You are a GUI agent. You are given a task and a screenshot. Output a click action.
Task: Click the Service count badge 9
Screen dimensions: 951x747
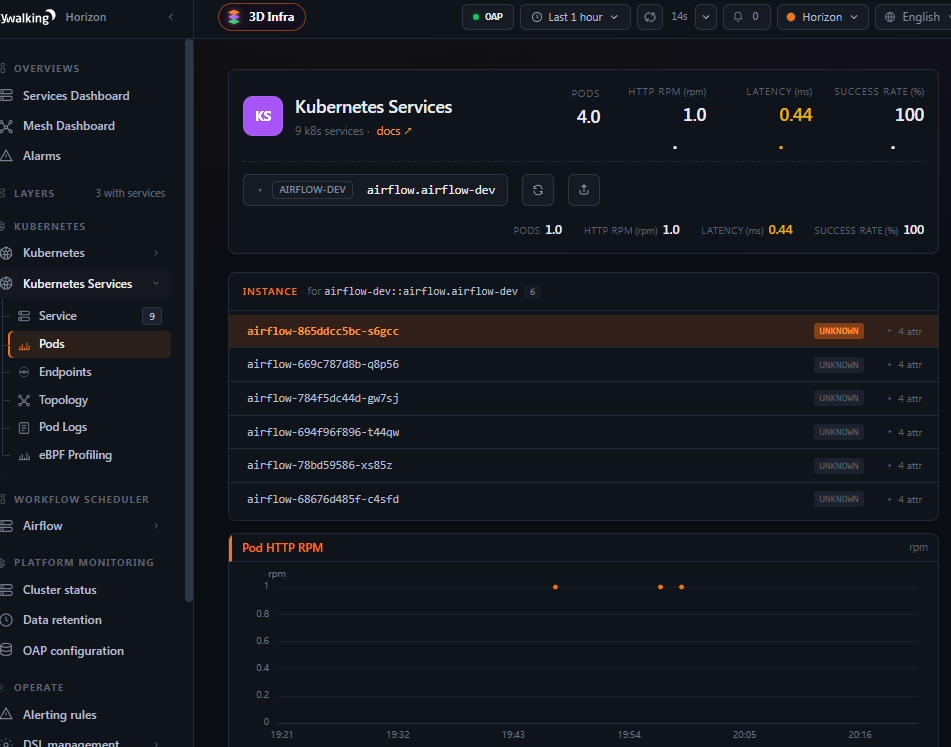tap(152, 316)
